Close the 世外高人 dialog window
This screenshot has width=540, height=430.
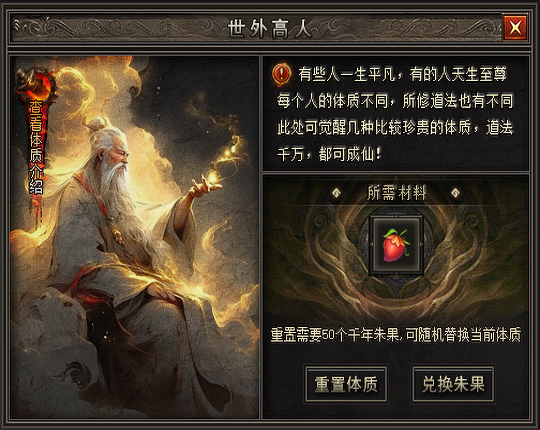515,27
